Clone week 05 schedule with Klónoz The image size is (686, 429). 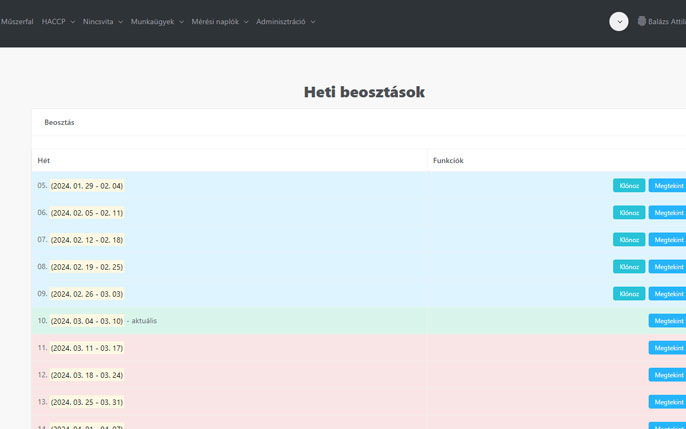coord(629,186)
